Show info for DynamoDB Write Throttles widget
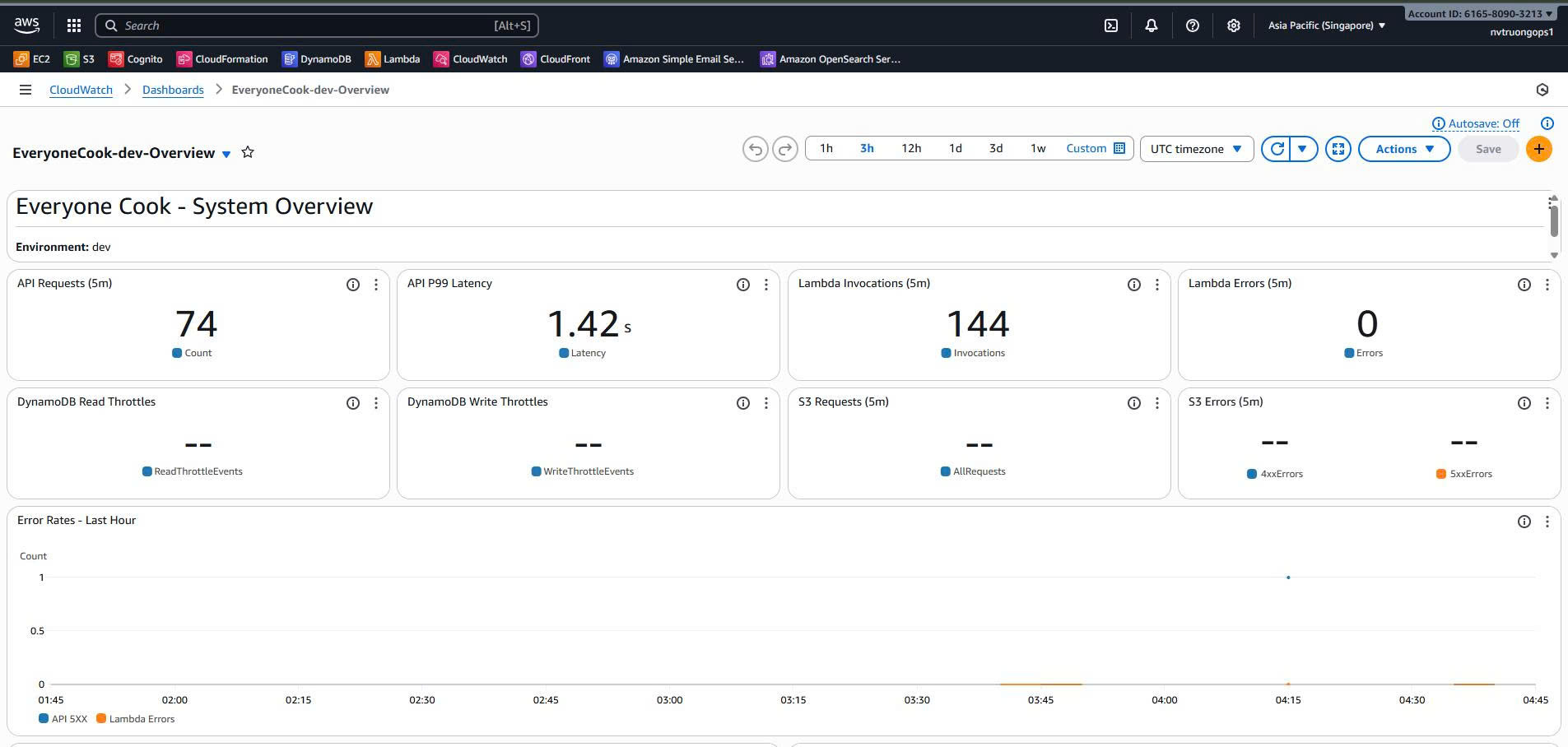The height and width of the screenshot is (747, 1568). click(743, 403)
